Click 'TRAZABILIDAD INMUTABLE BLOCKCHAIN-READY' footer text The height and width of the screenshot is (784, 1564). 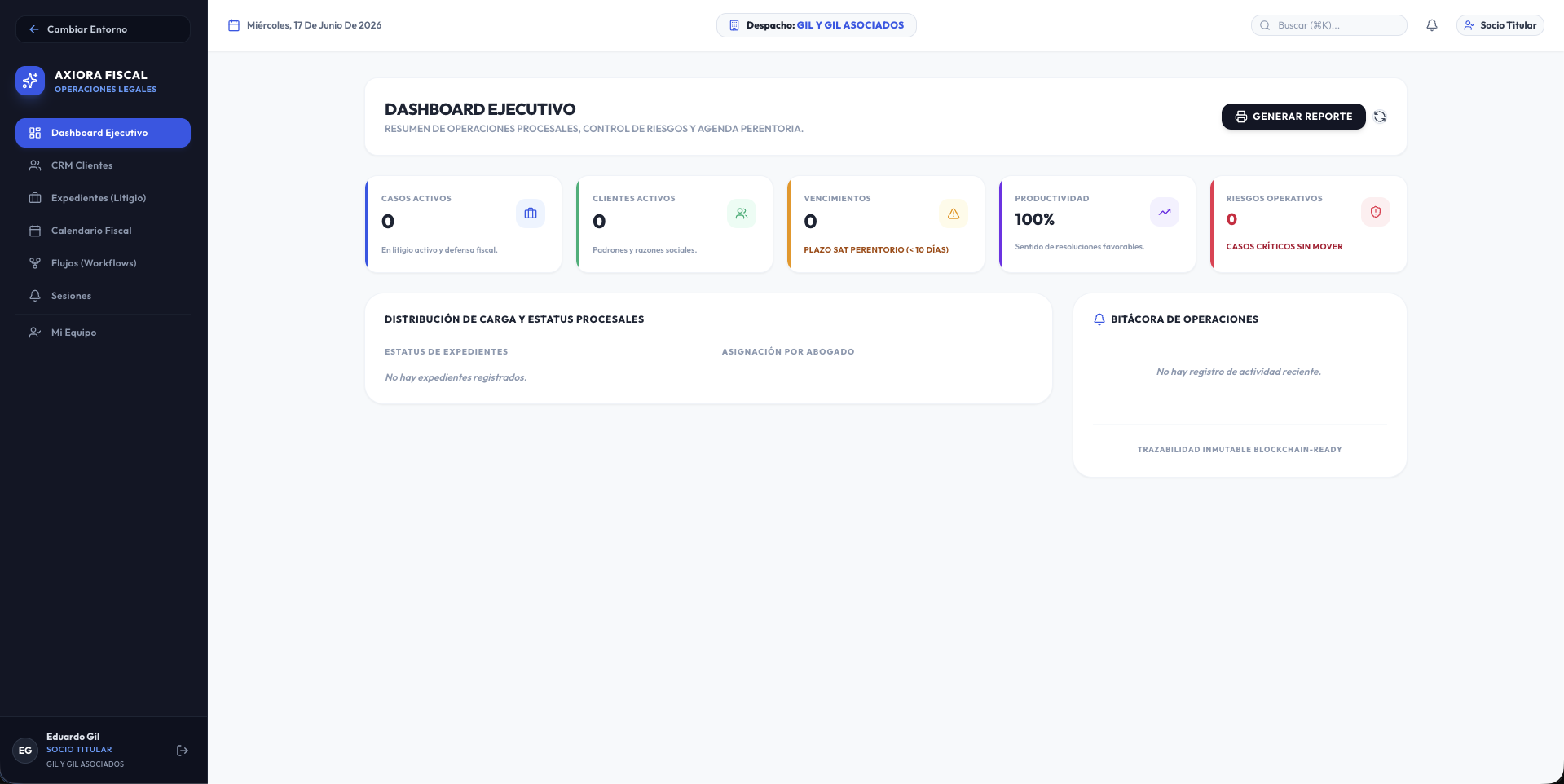pos(1240,450)
